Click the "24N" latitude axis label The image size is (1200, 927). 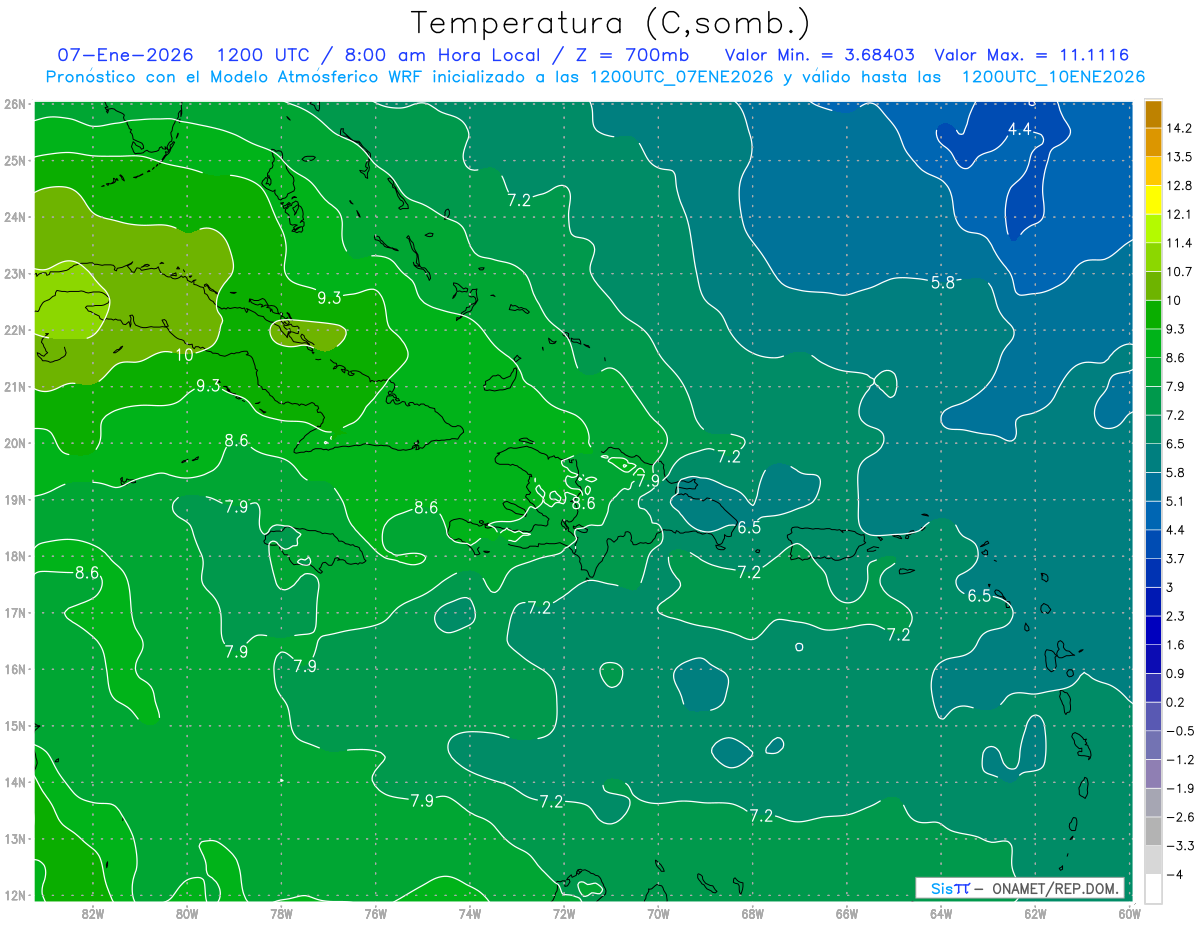pos(14,217)
